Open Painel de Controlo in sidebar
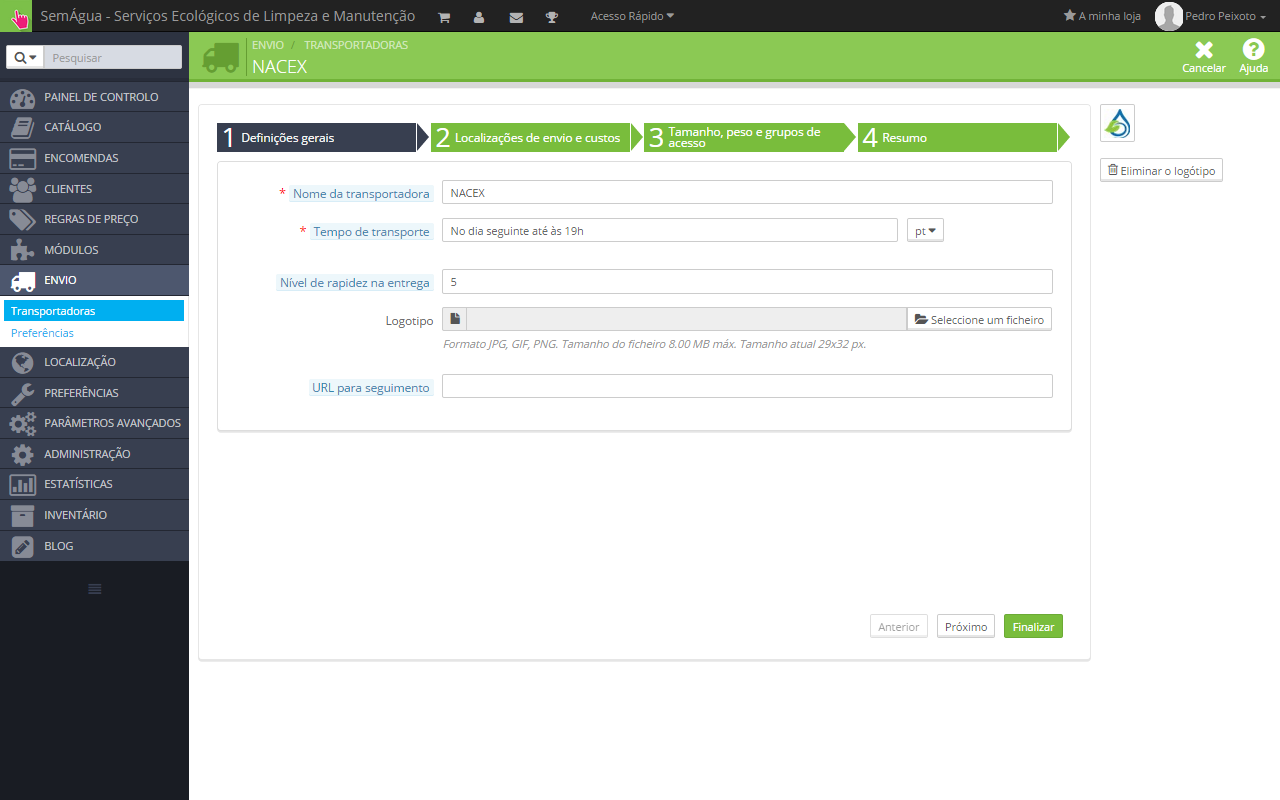 [95, 97]
